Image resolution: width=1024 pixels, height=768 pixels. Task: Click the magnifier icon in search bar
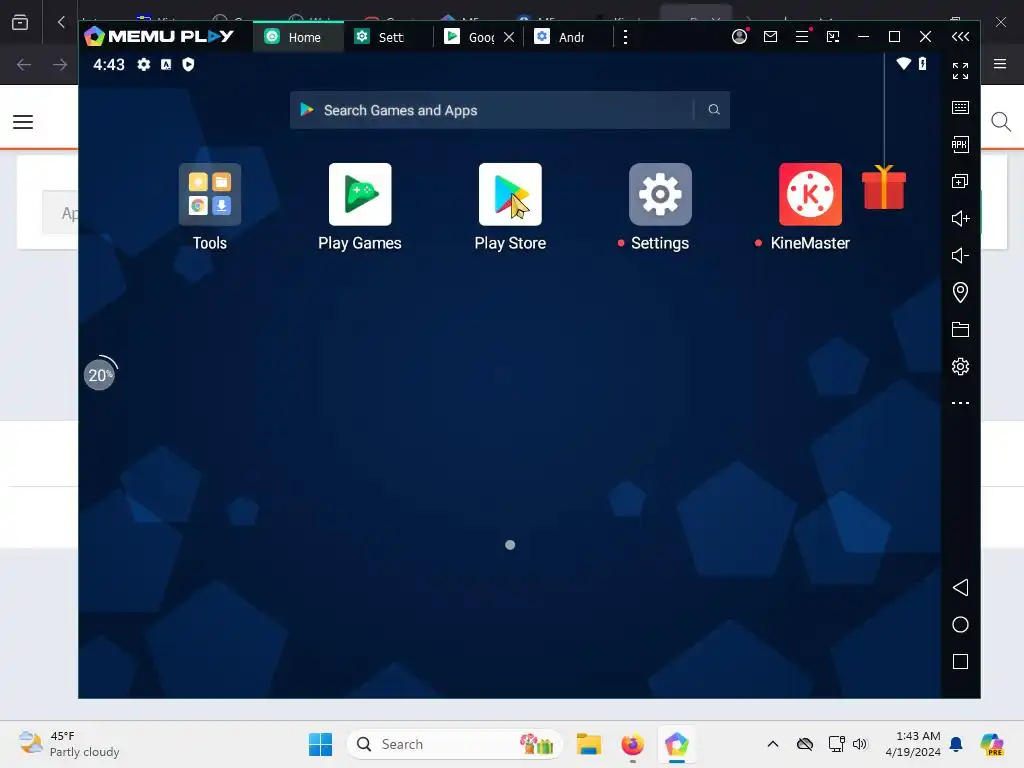coord(714,110)
